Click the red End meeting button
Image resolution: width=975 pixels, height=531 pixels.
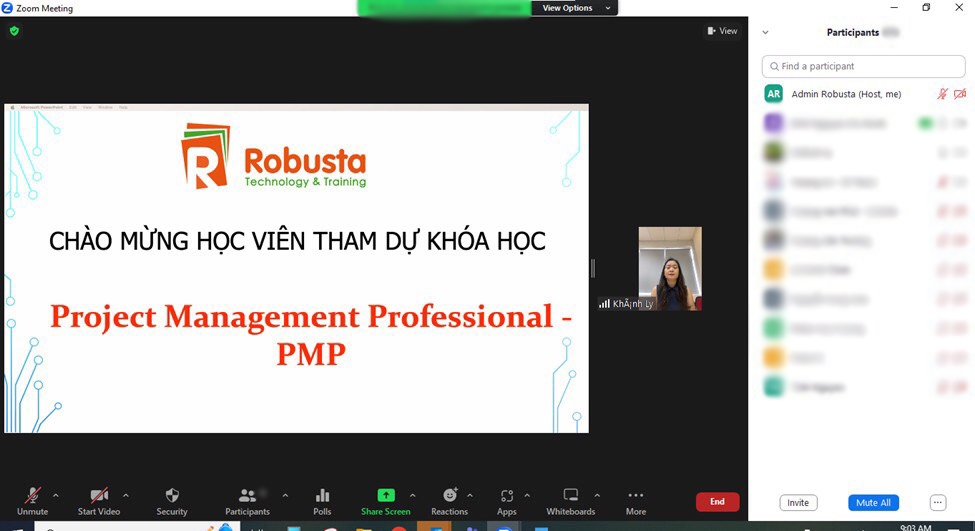[718, 502]
